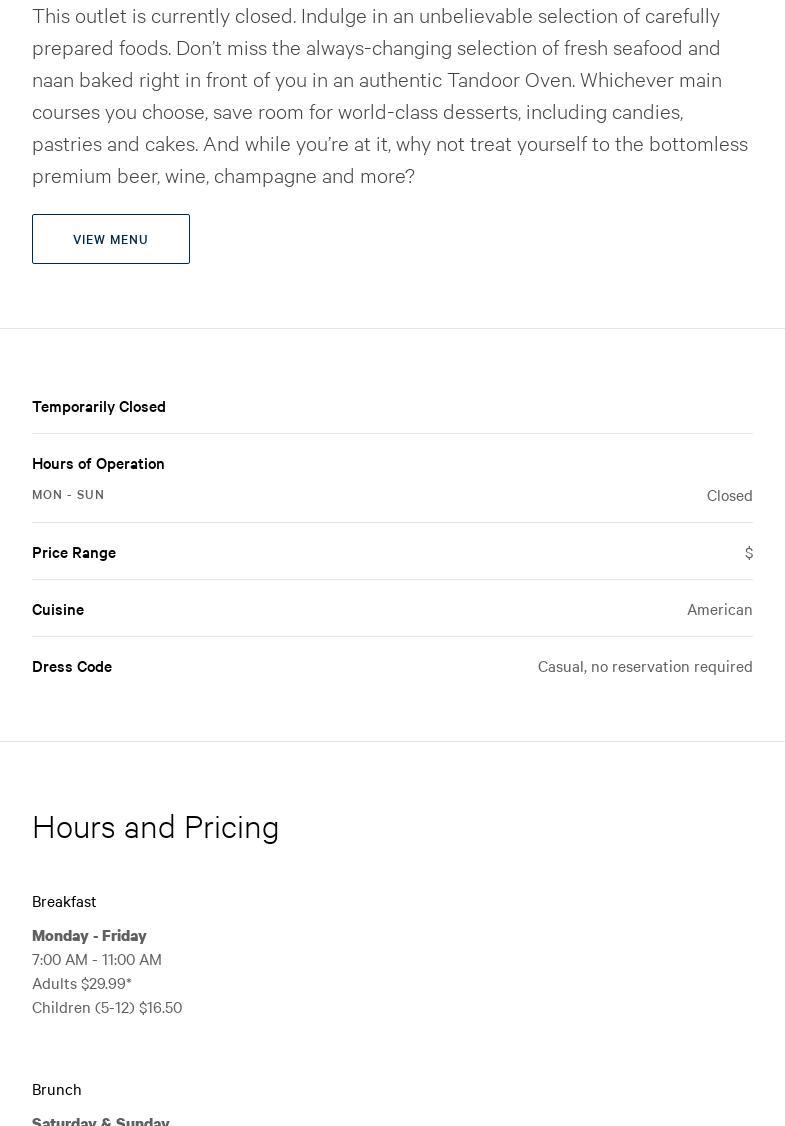Click the Price Range label
This screenshot has width=785, height=1126.
click(x=74, y=552)
